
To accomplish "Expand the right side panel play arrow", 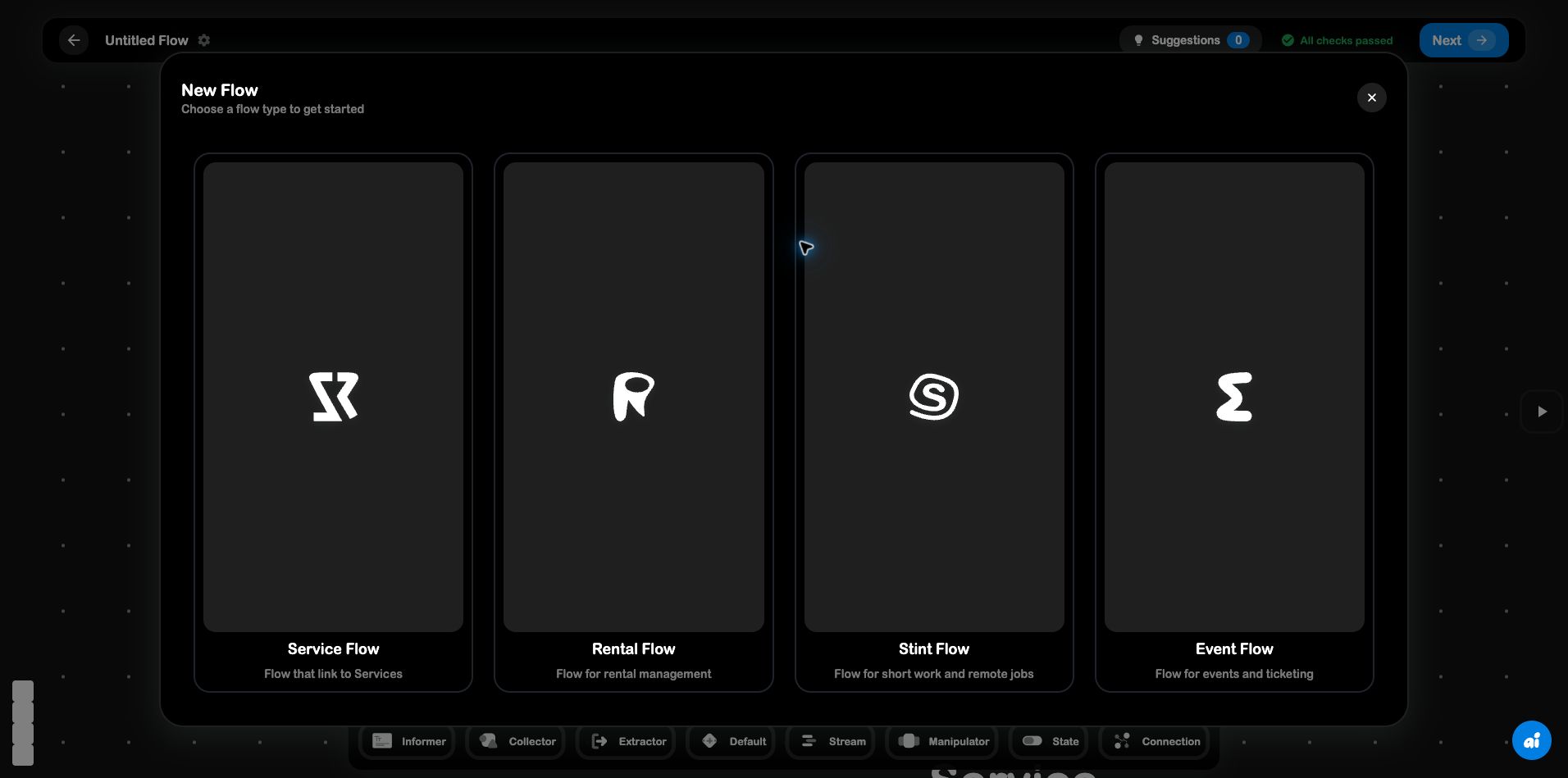I will pos(1542,412).
